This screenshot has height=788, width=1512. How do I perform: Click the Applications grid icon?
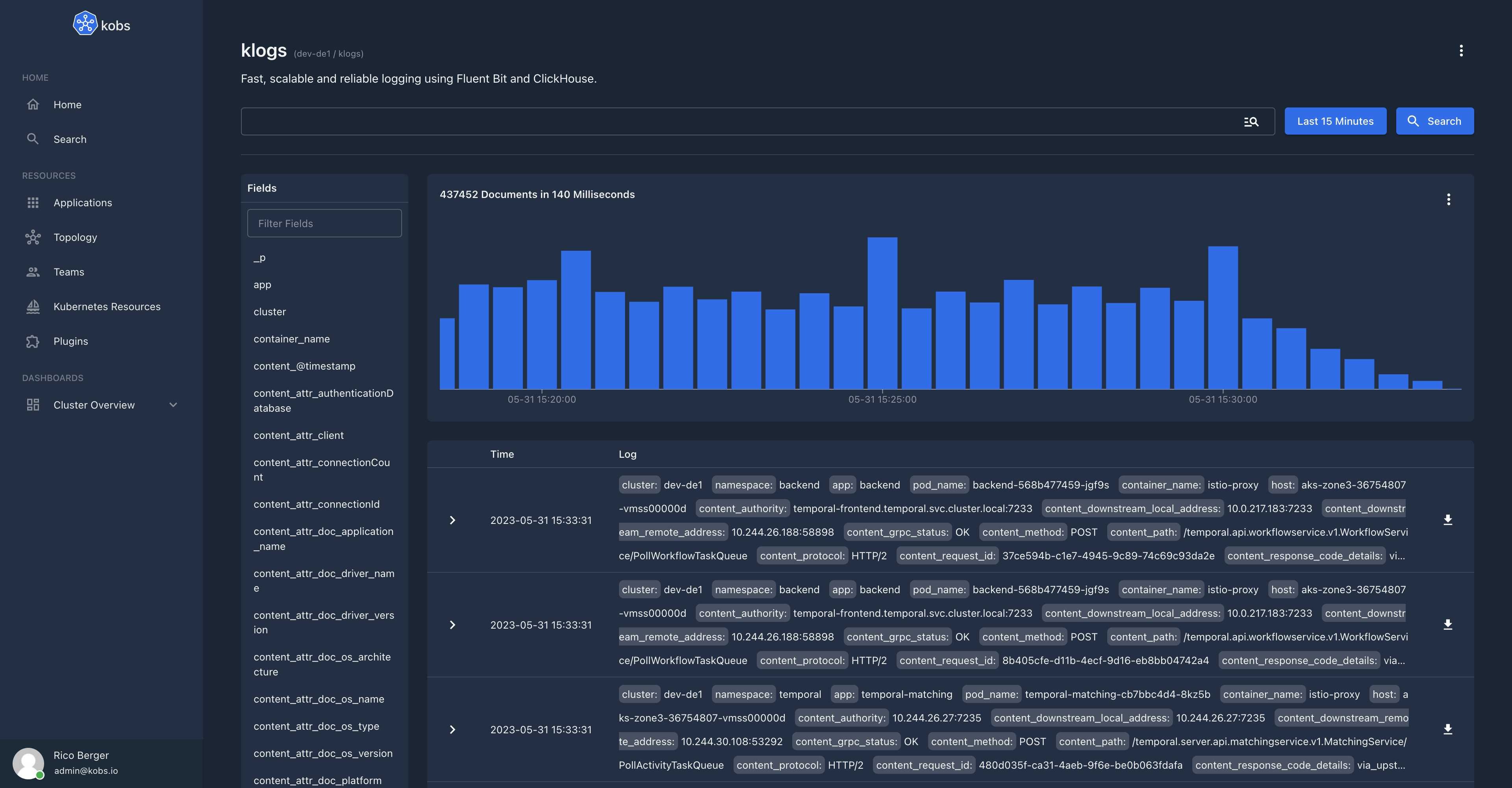coord(33,202)
